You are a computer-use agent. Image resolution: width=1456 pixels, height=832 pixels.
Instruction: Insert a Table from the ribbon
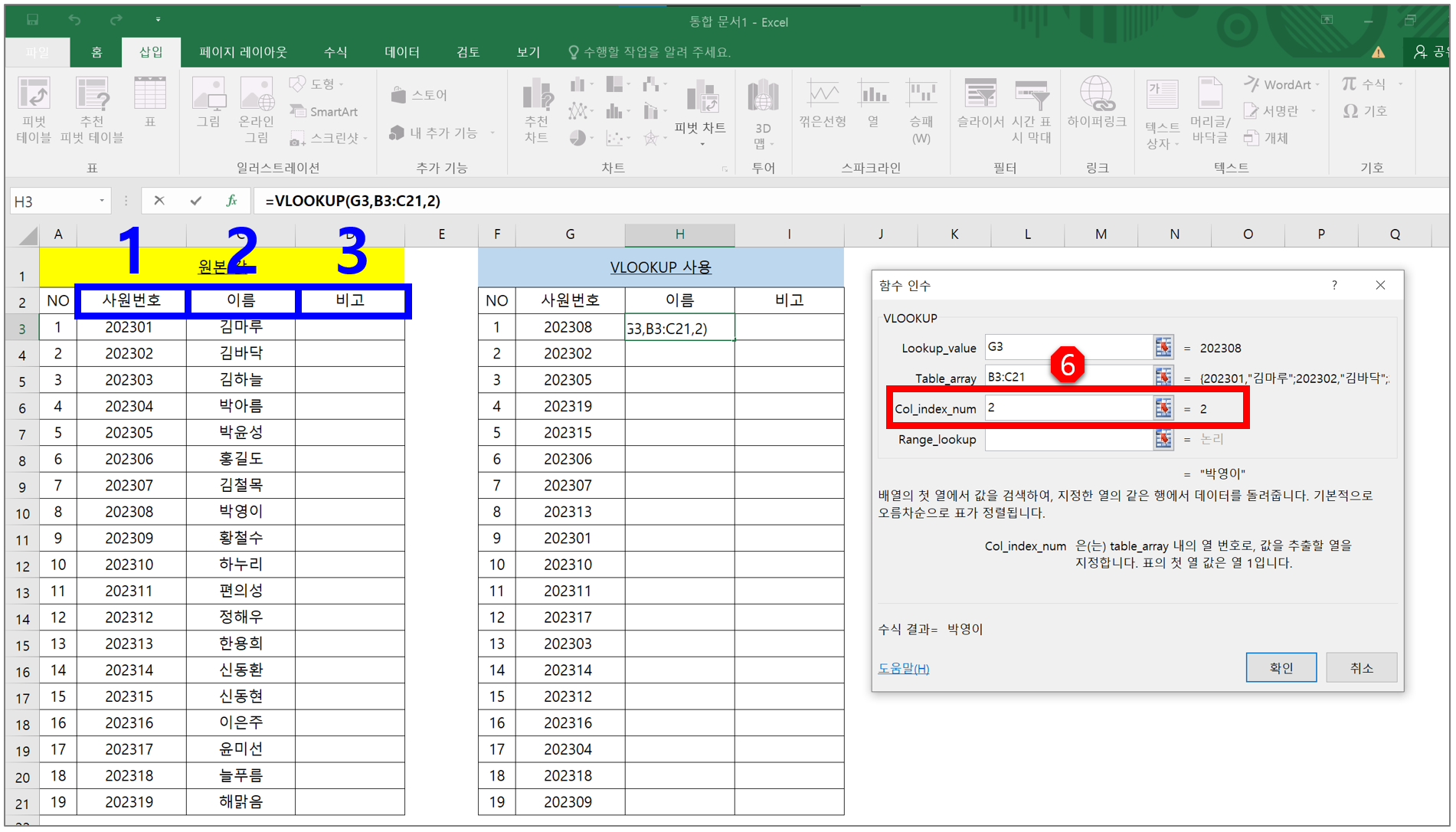point(150,101)
